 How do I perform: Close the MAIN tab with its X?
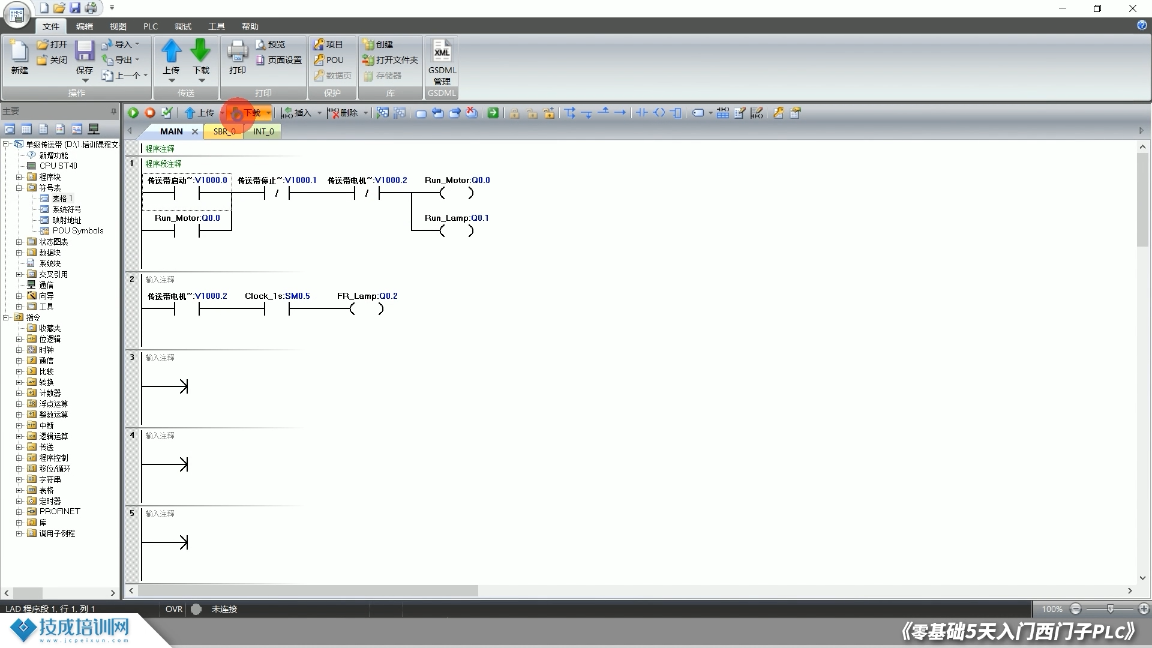click(195, 132)
